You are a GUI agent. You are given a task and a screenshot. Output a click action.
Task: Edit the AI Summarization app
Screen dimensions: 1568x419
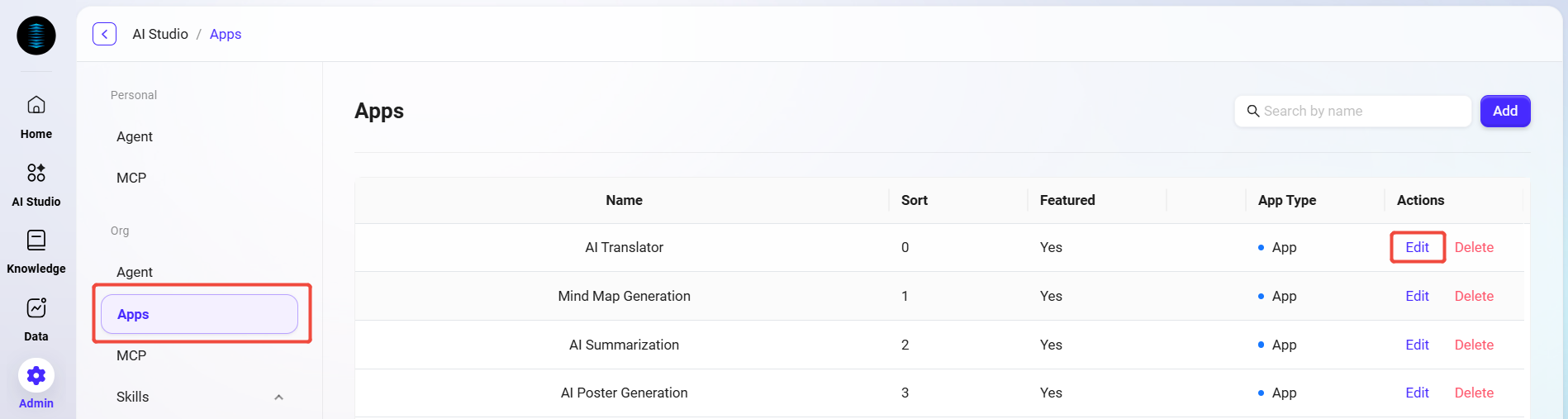[1417, 345]
